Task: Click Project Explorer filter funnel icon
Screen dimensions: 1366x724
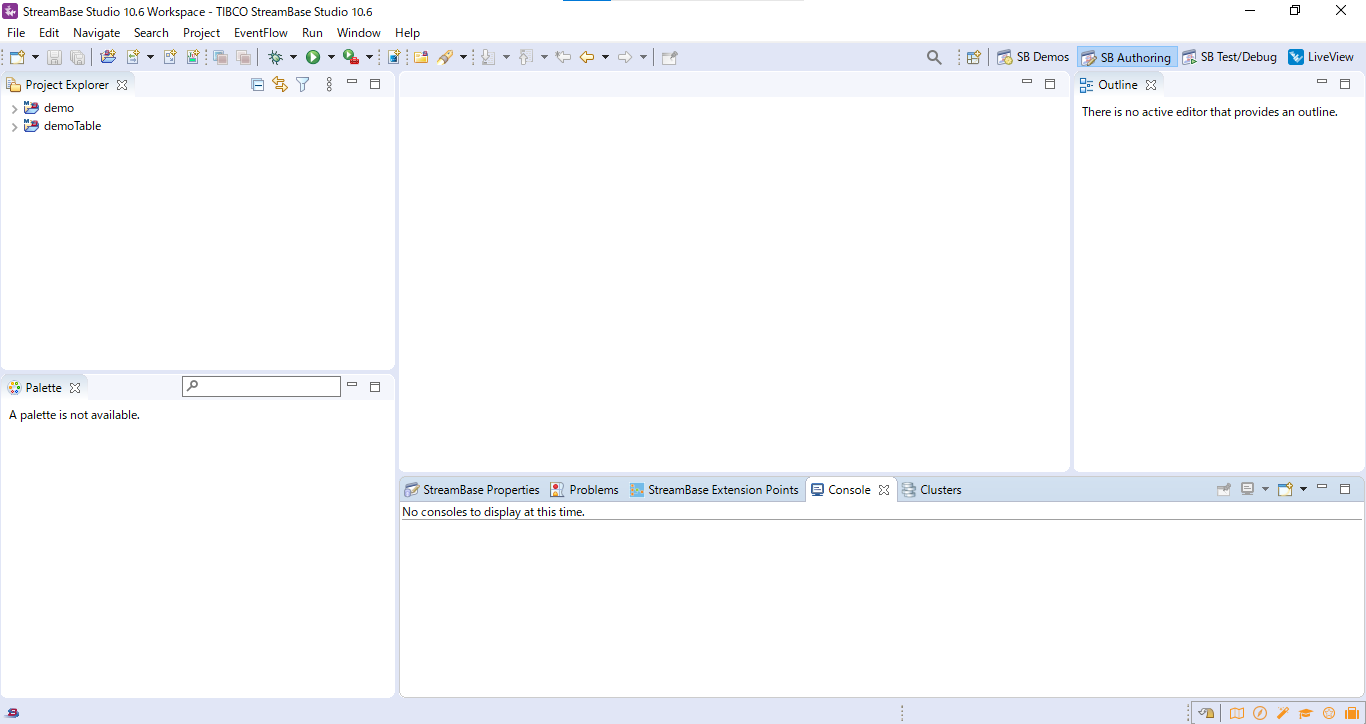Action: 302,85
